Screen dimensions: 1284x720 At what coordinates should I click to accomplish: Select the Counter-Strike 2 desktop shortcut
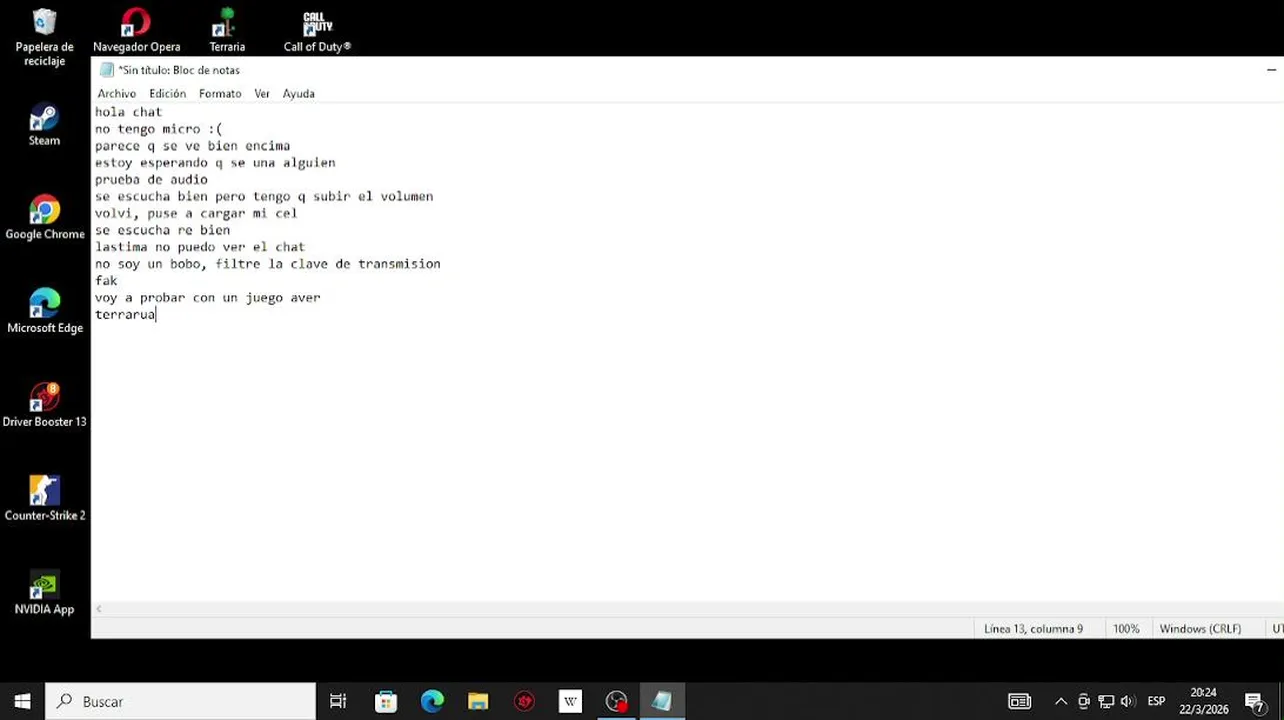click(x=44, y=499)
